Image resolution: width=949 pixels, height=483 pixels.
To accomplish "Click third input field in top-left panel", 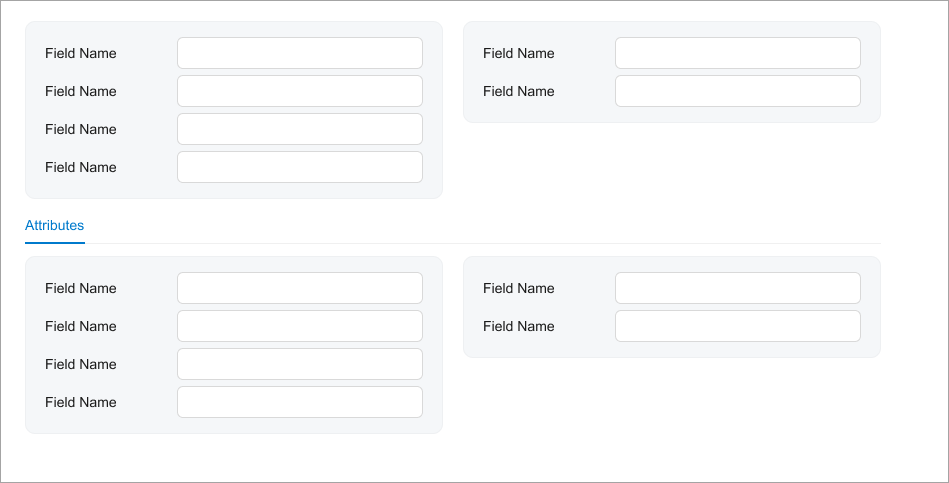I will (300, 129).
